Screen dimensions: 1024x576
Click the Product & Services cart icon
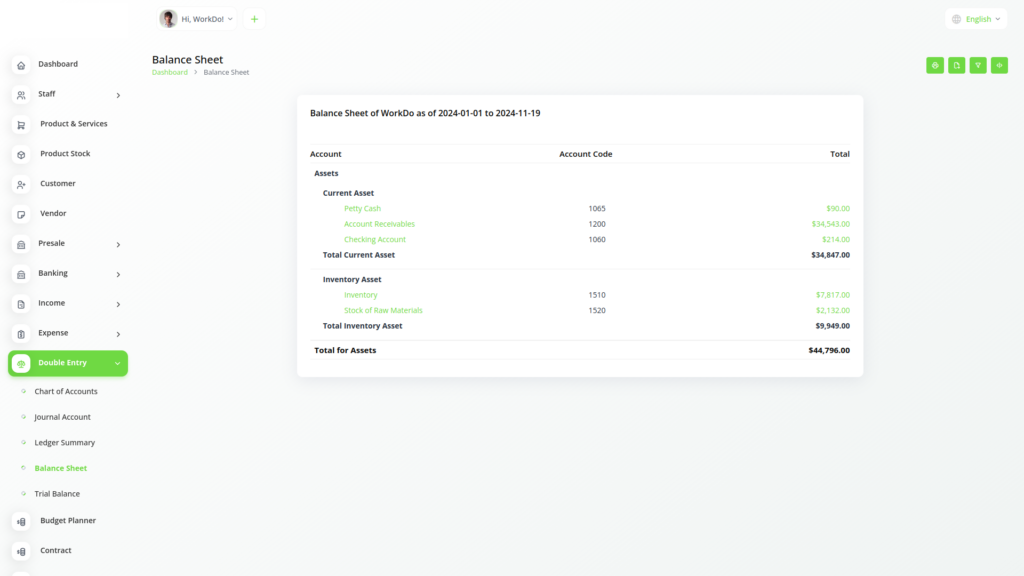(21, 125)
